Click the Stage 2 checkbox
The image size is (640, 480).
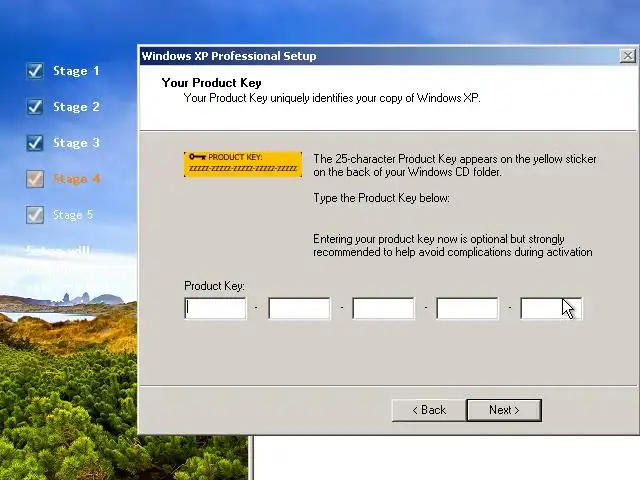tap(35, 107)
